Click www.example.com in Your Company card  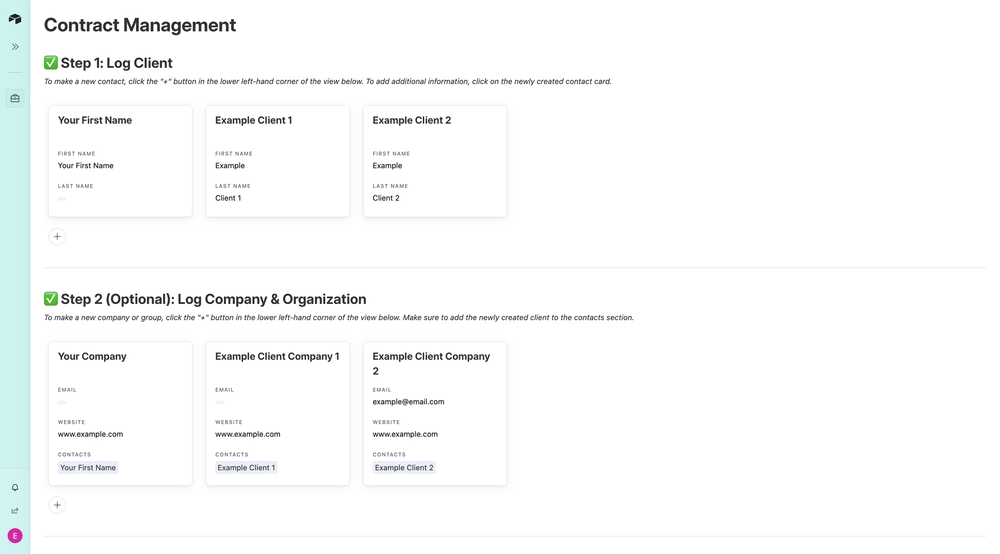(91, 434)
